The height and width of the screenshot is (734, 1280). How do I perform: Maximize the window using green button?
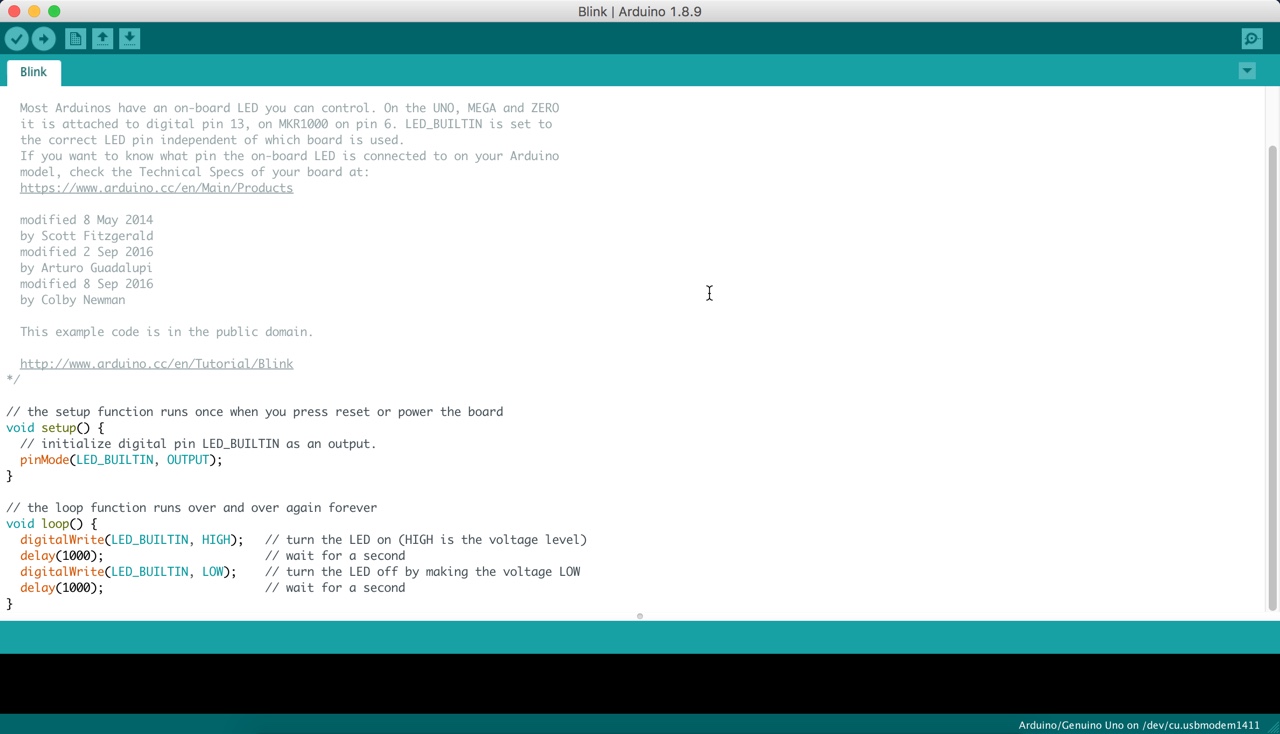(54, 11)
